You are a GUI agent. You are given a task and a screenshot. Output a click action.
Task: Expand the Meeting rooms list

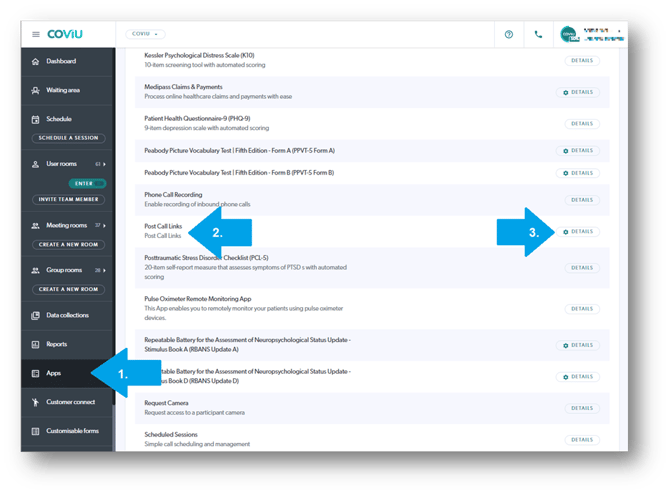point(105,225)
